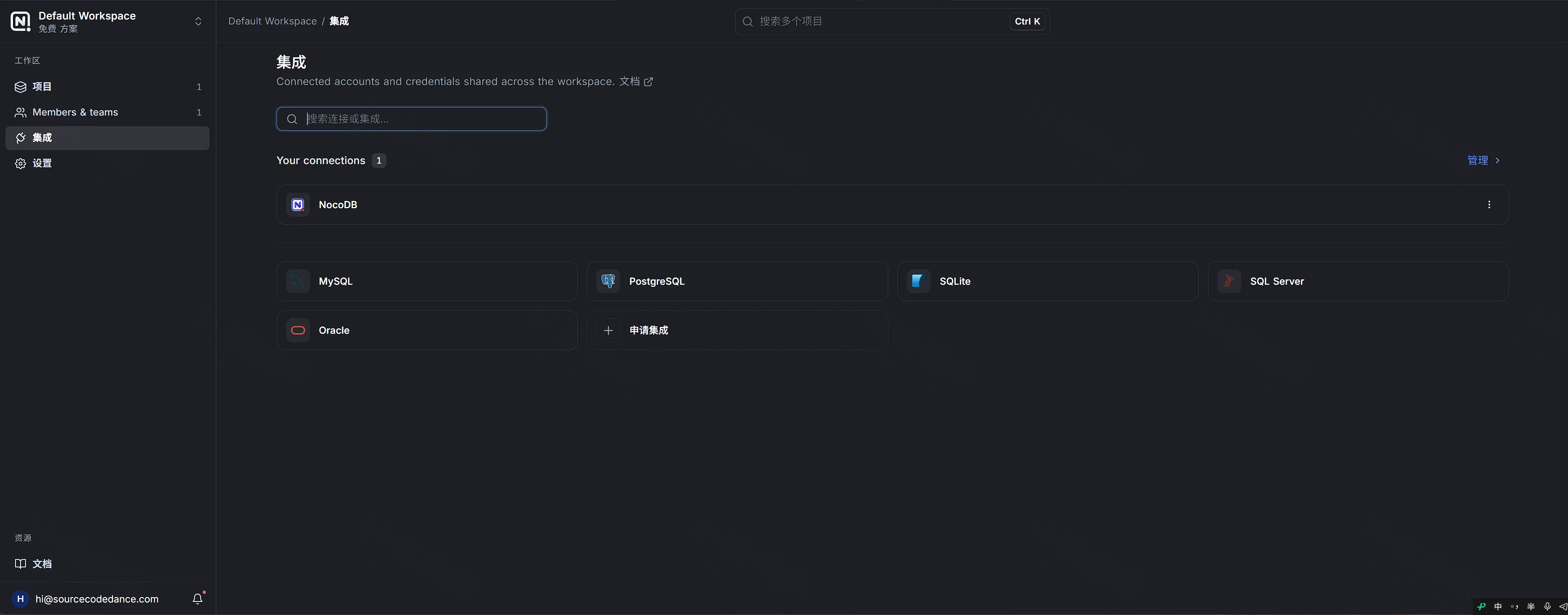Expand the workspace switcher chevrons
This screenshot has width=1568, height=615.
point(198,22)
